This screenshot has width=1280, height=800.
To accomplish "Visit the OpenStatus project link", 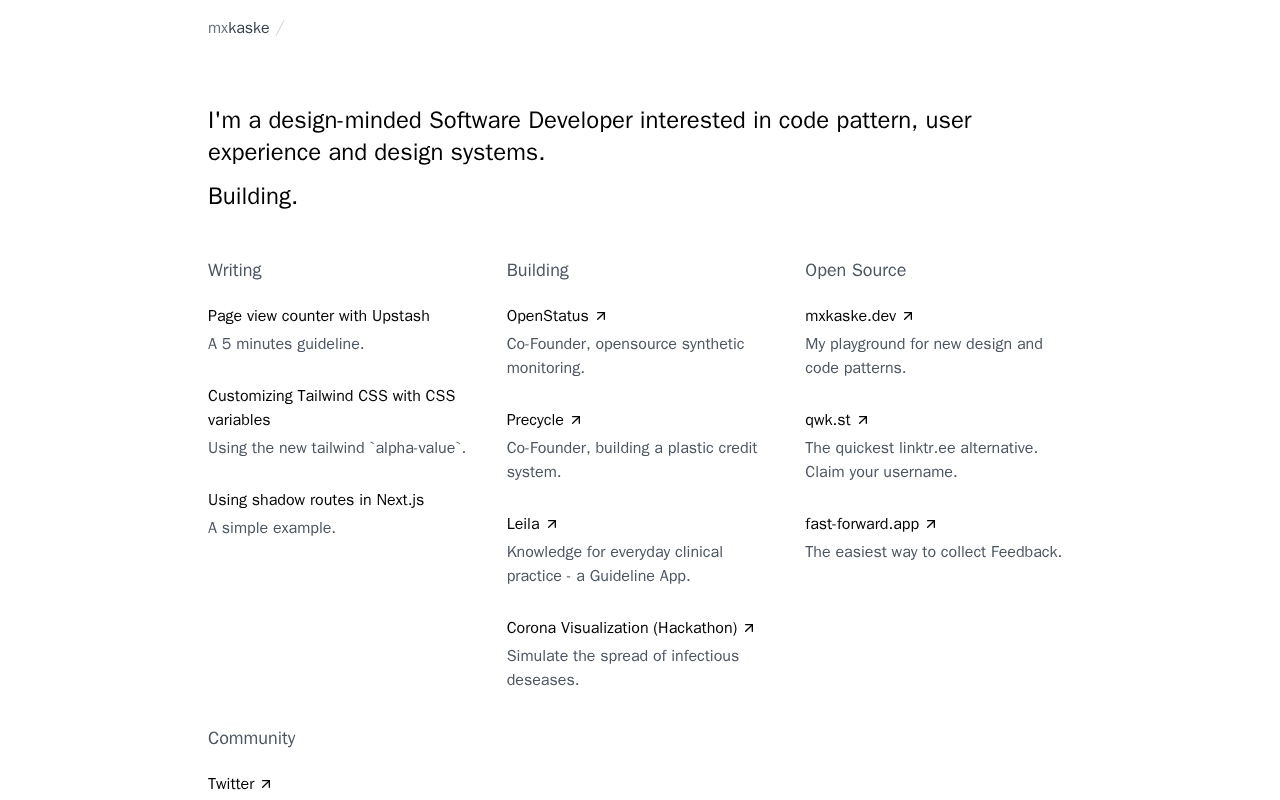I will 547,316.
